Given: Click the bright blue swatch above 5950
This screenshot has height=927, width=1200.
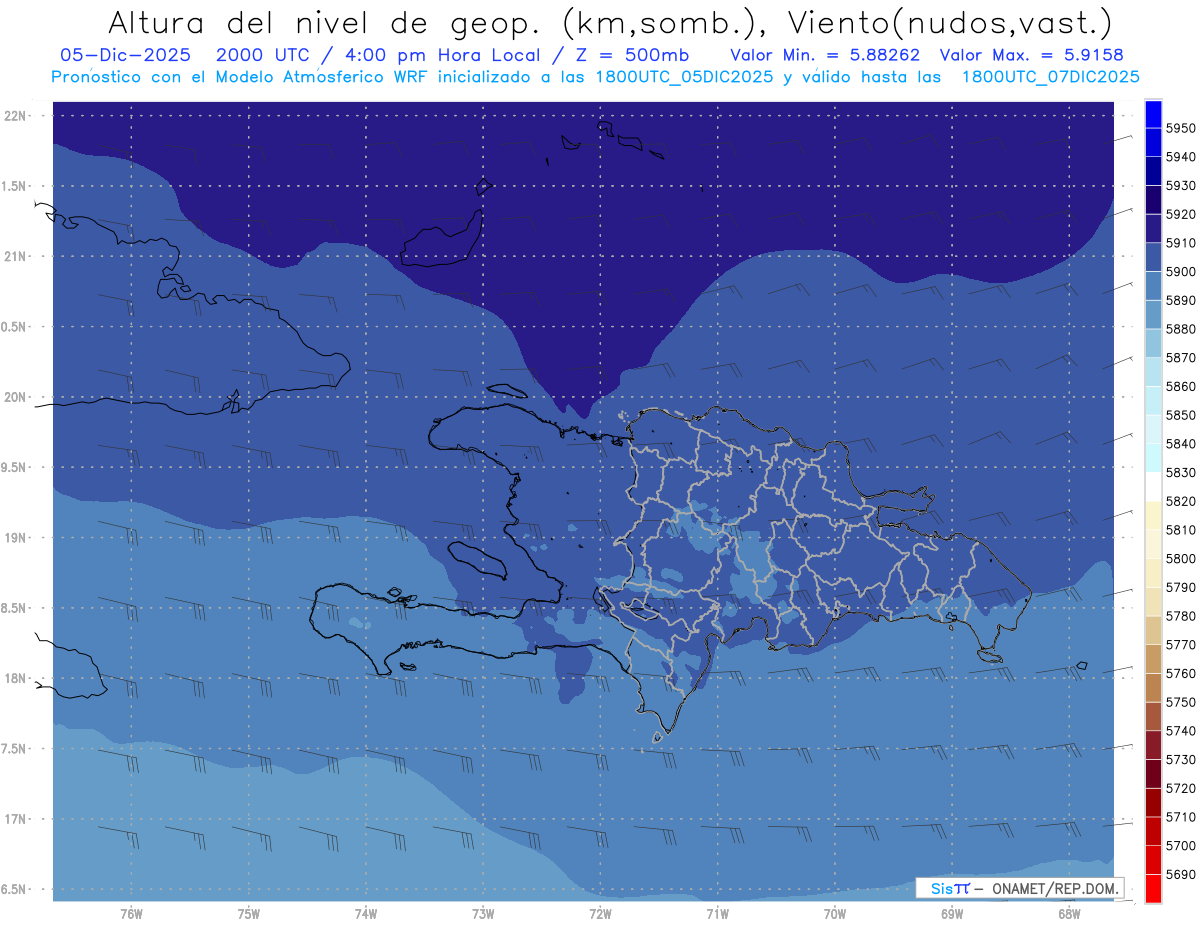Looking at the screenshot, I should (x=1153, y=114).
